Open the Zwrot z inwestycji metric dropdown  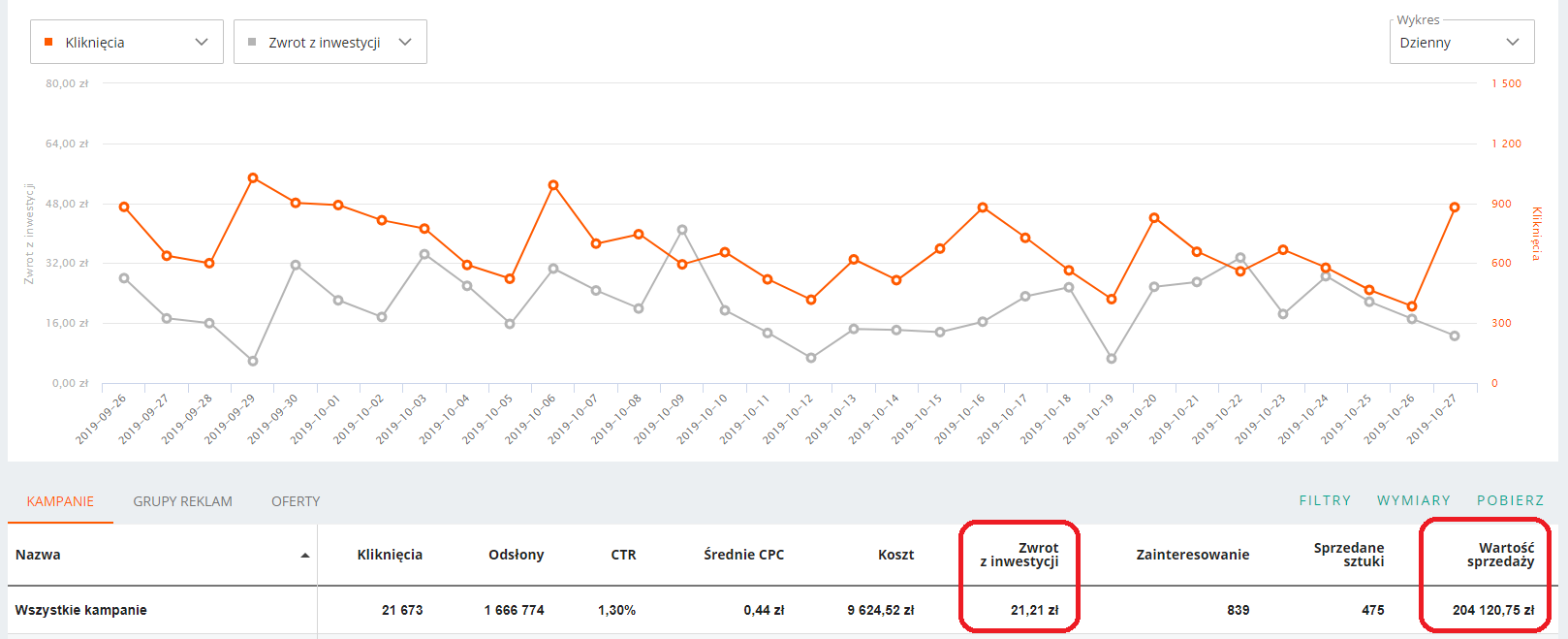click(329, 43)
